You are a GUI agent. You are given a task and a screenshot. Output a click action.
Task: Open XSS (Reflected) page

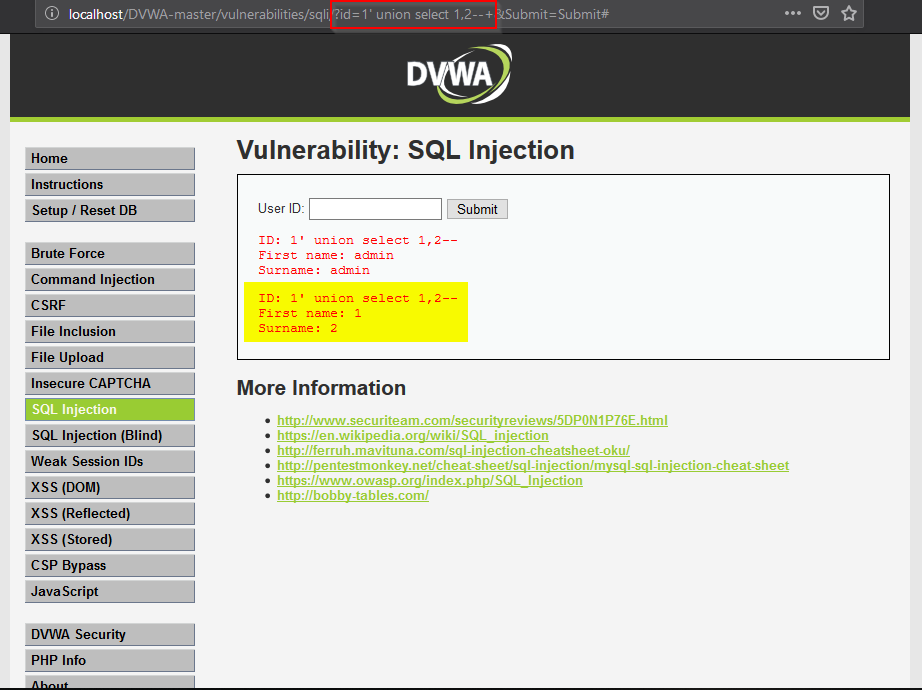[110, 514]
